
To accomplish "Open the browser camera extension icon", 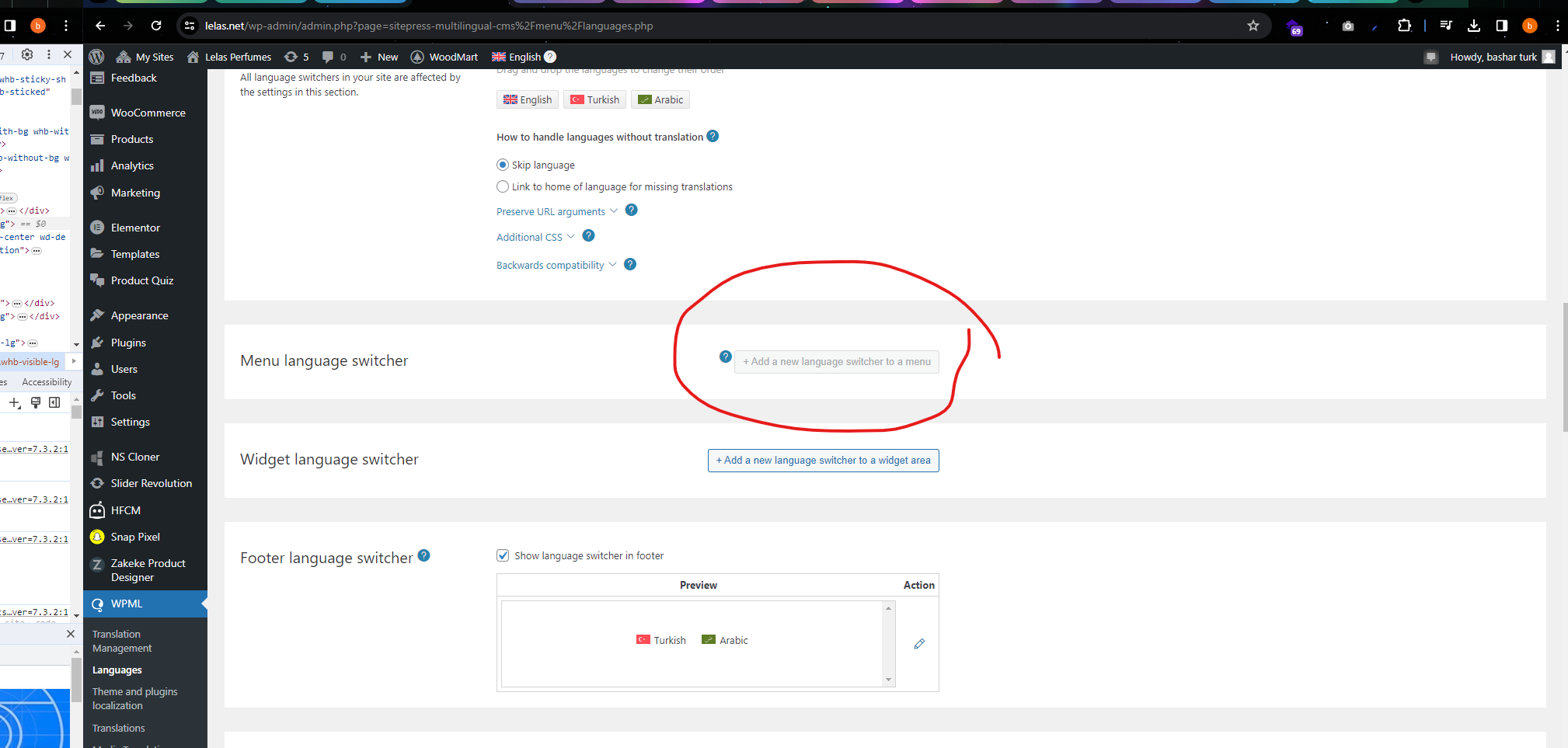I will (1348, 26).
